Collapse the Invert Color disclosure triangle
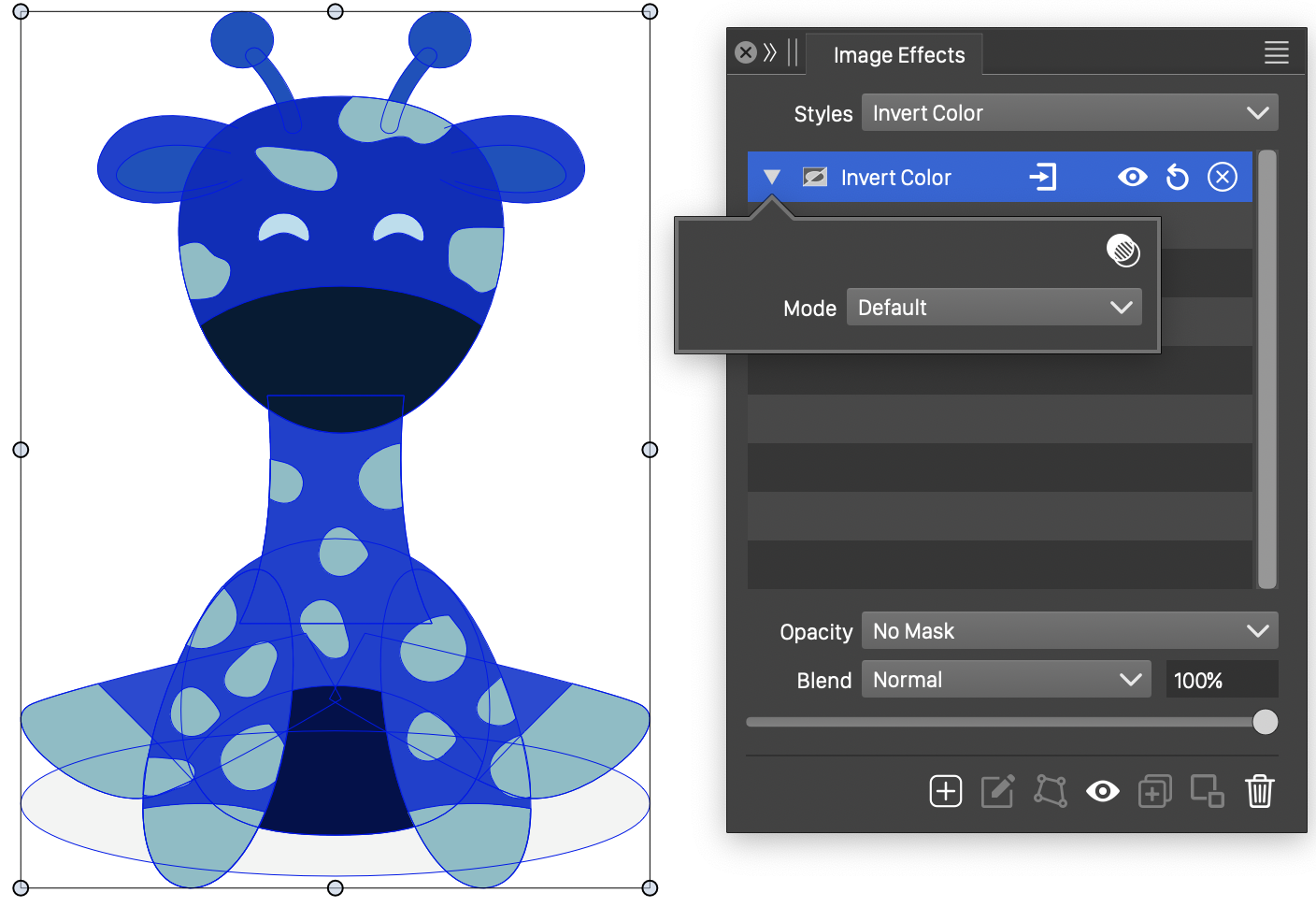This screenshot has width=1316, height=907. [771, 177]
